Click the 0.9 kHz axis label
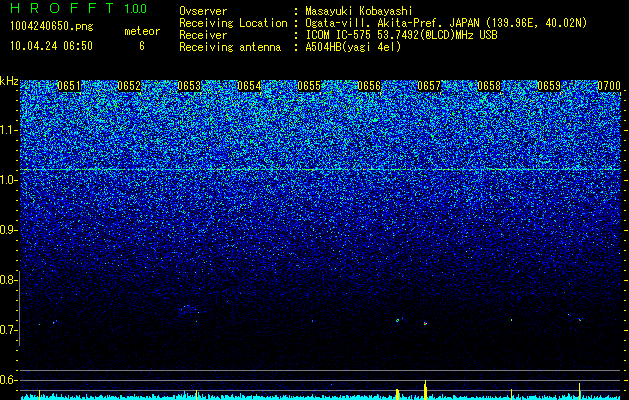 tap(7, 230)
